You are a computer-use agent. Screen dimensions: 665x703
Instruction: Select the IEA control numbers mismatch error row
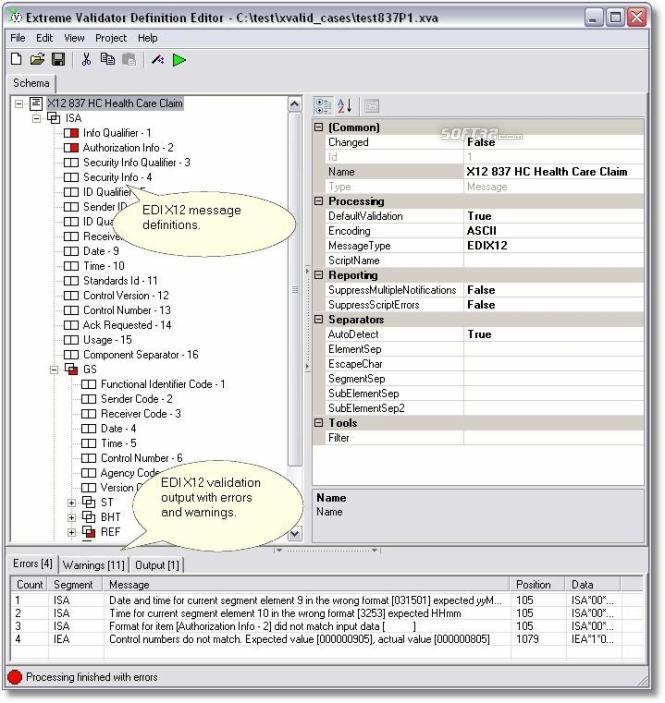326,640
